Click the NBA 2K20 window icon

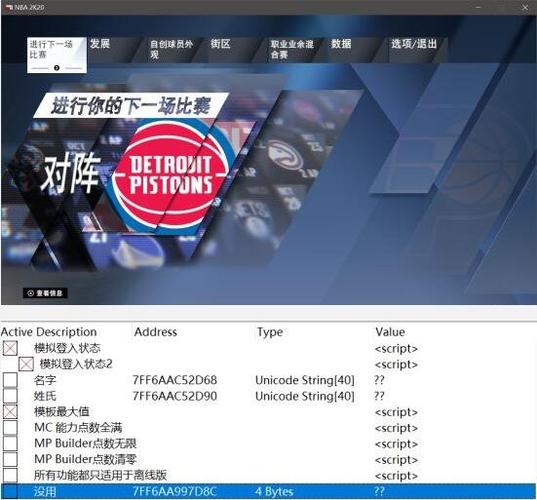[x=9, y=7]
